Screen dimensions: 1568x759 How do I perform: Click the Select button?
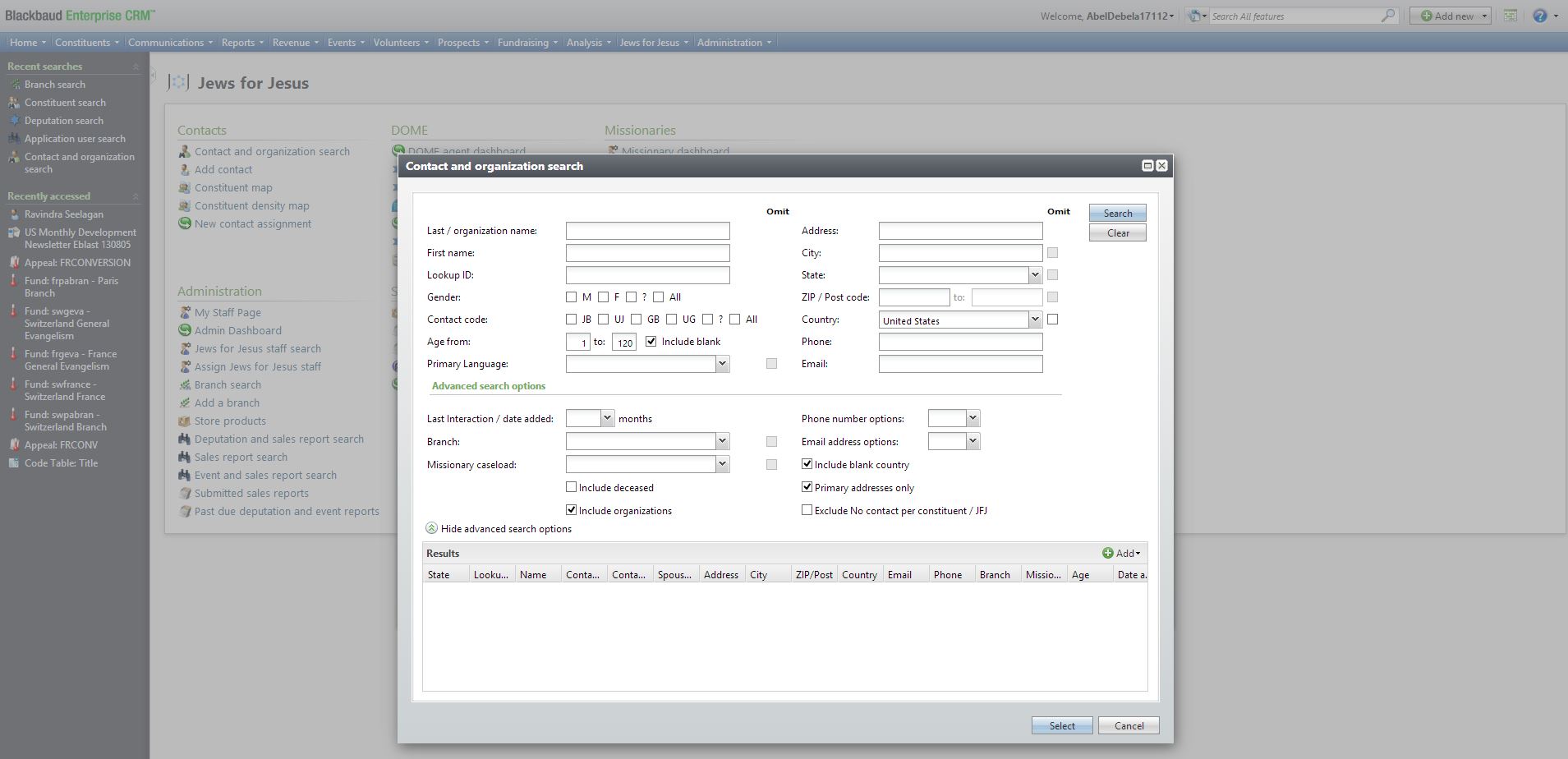coord(1061,725)
